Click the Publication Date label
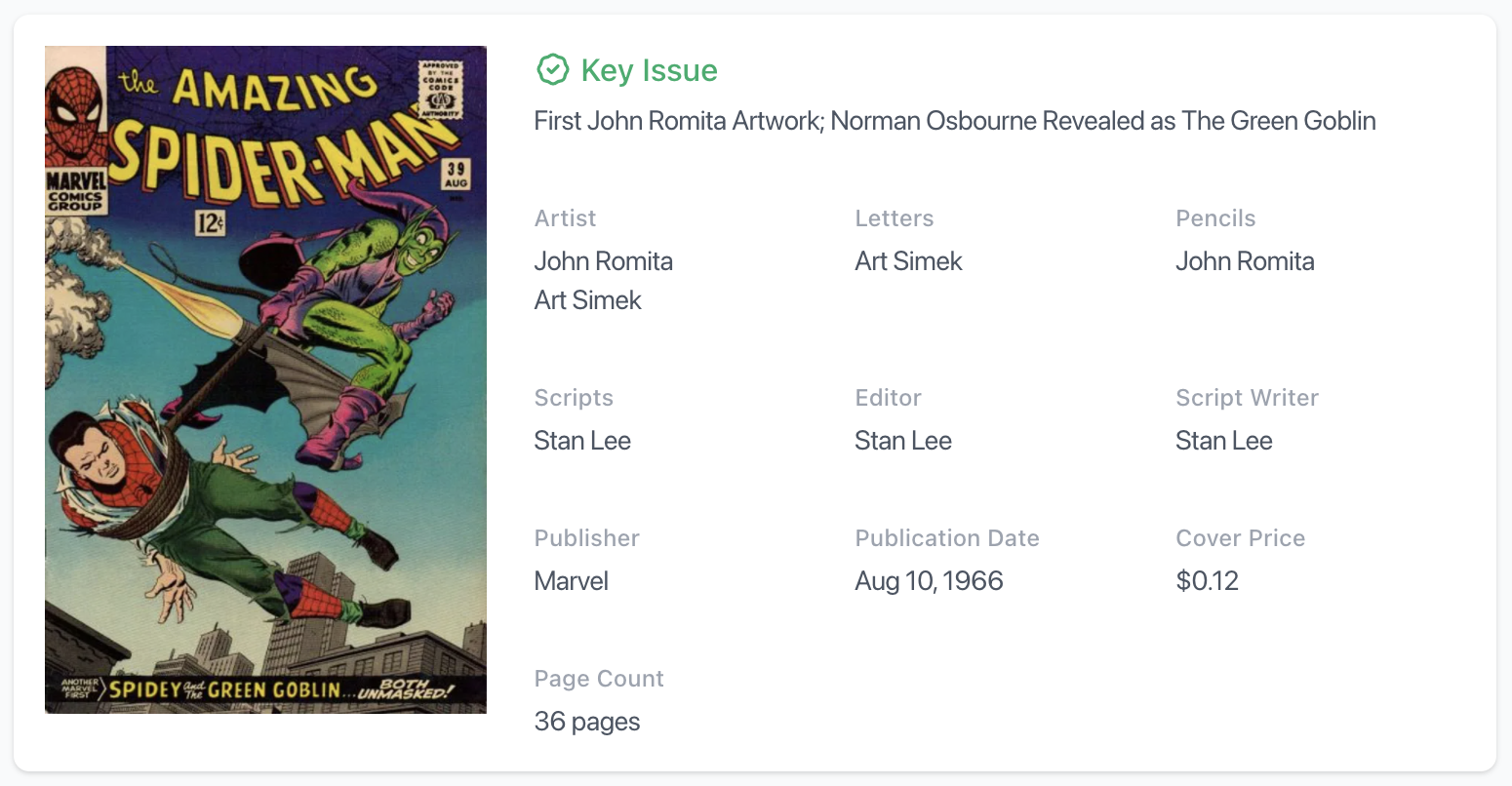This screenshot has height=786, width=1512. click(947, 538)
